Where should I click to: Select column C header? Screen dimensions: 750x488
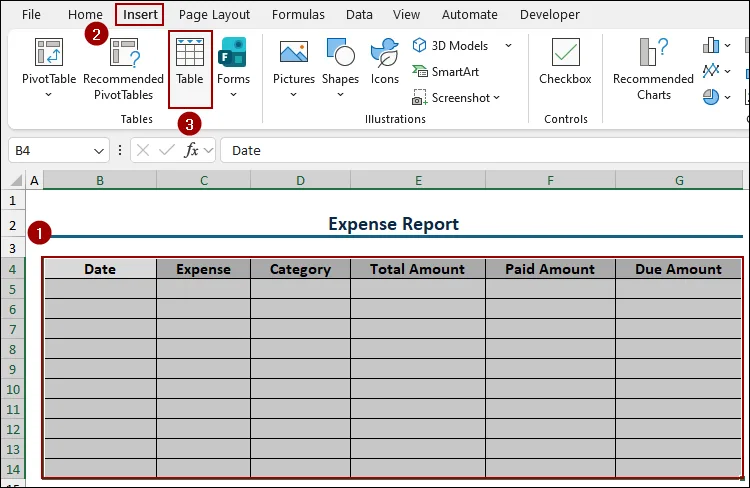204,180
